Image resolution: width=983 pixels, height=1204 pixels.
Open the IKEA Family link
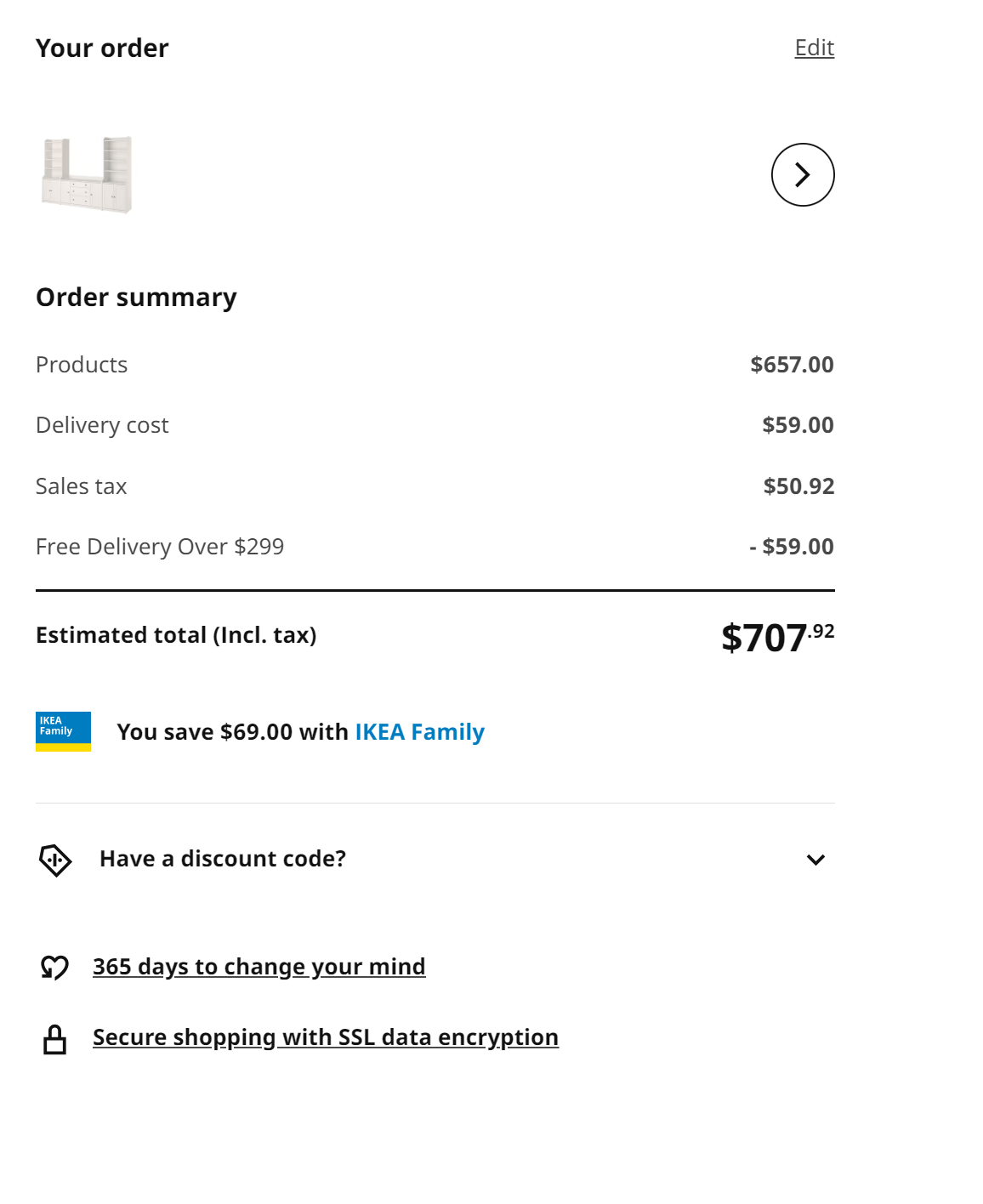tap(419, 732)
